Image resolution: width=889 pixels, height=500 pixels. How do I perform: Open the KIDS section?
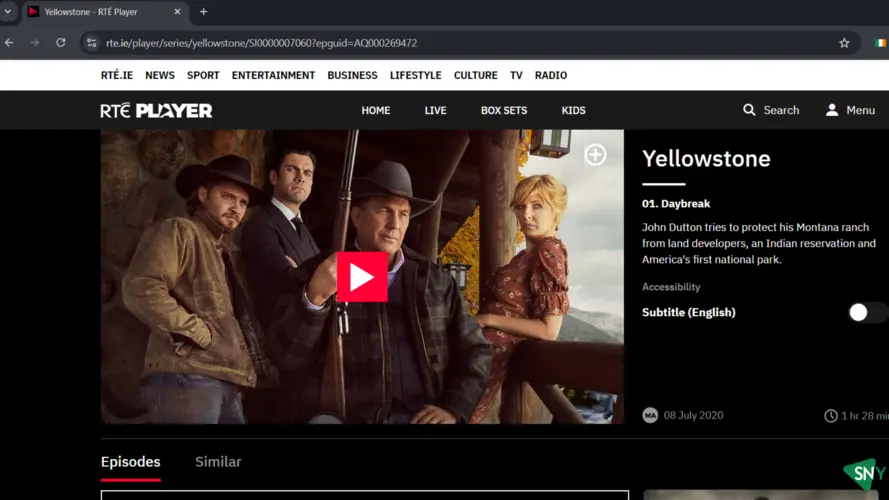coord(573,111)
